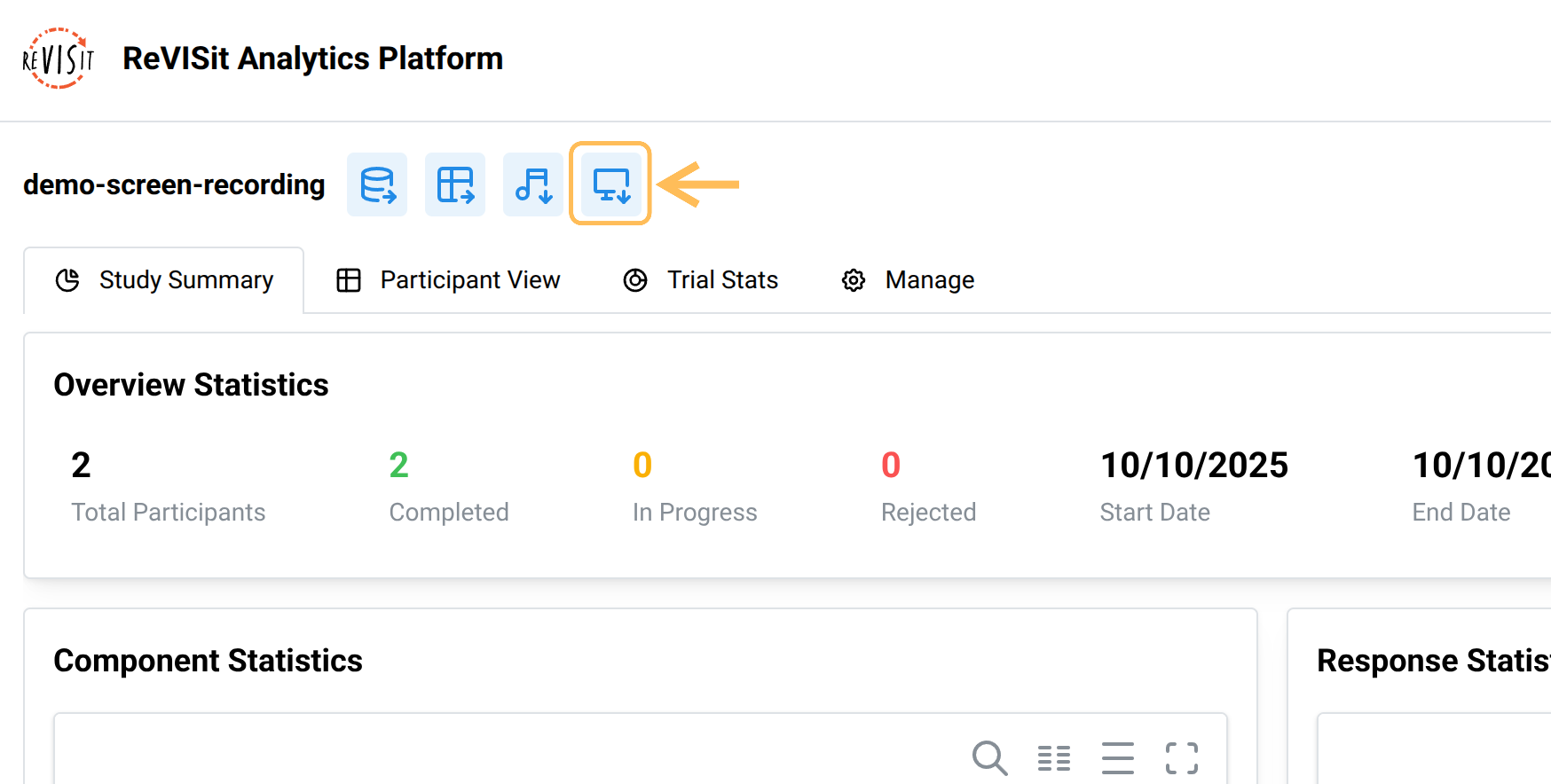Click the Total Participants count
1551x784 pixels.
81,465
